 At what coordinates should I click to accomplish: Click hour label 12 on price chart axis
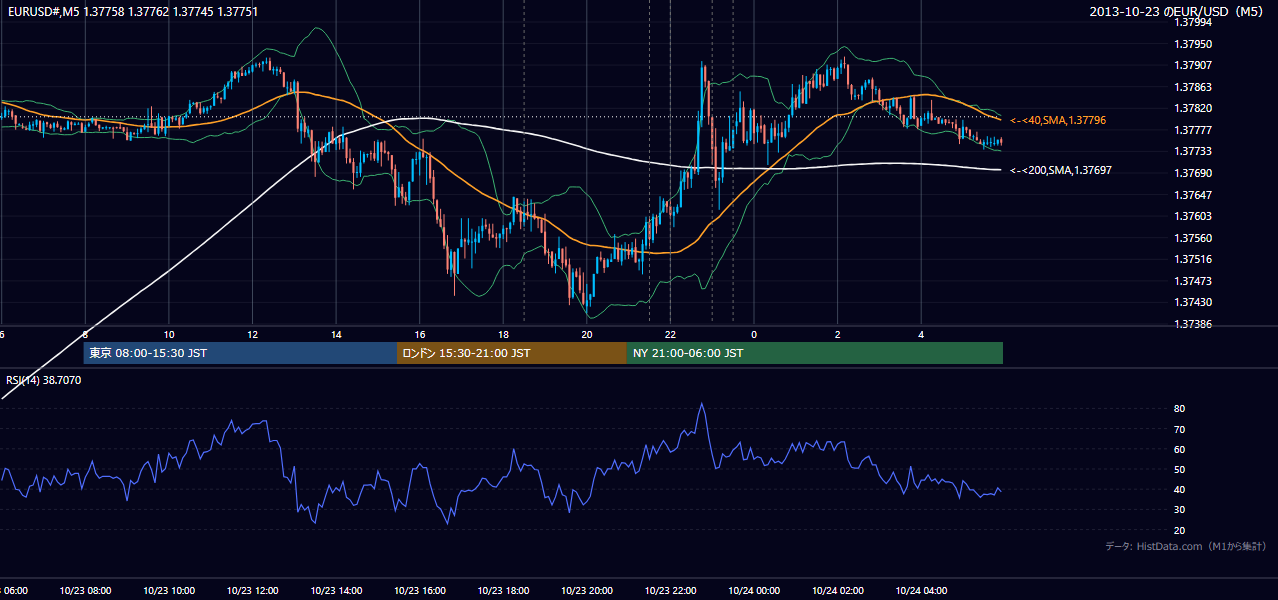(252, 334)
